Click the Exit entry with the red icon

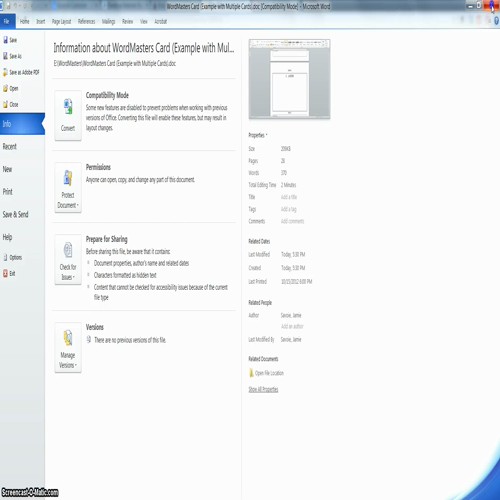9,273
